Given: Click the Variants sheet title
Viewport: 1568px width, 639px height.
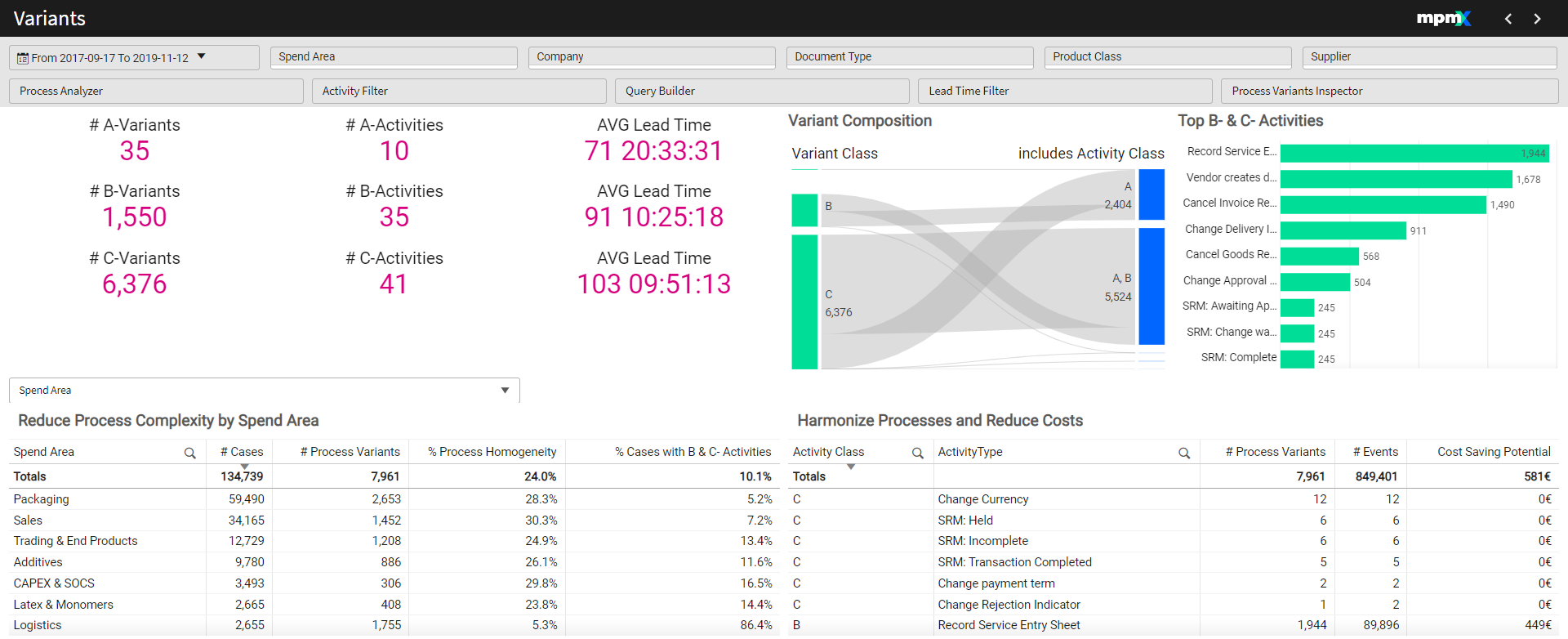Looking at the screenshot, I should coord(49,18).
